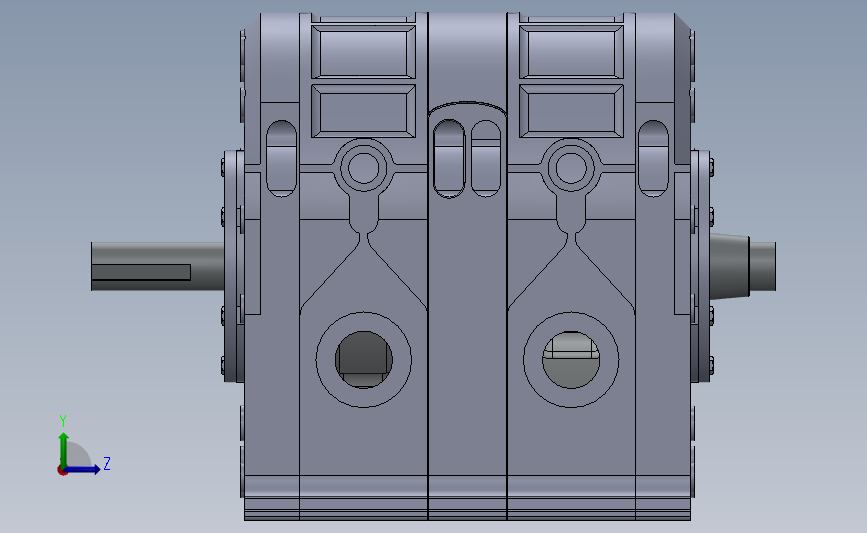Select the keyed shaft protruding on the left side

coord(158,266)
